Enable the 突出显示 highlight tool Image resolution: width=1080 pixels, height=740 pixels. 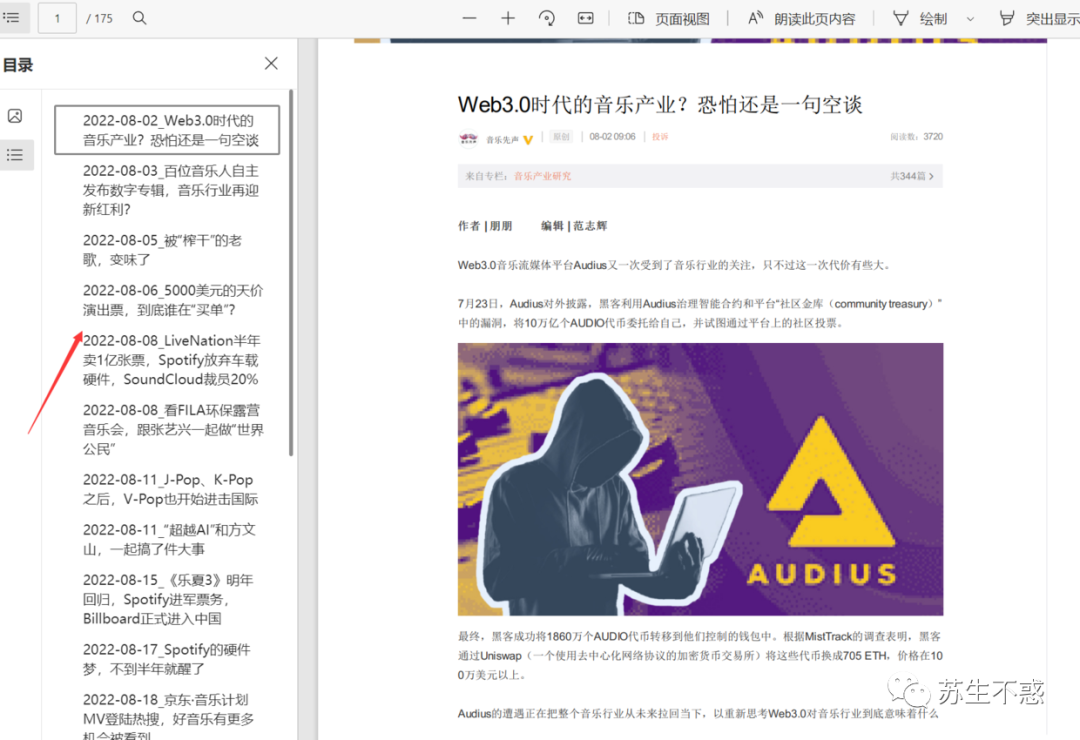[x=1039, y=19]
